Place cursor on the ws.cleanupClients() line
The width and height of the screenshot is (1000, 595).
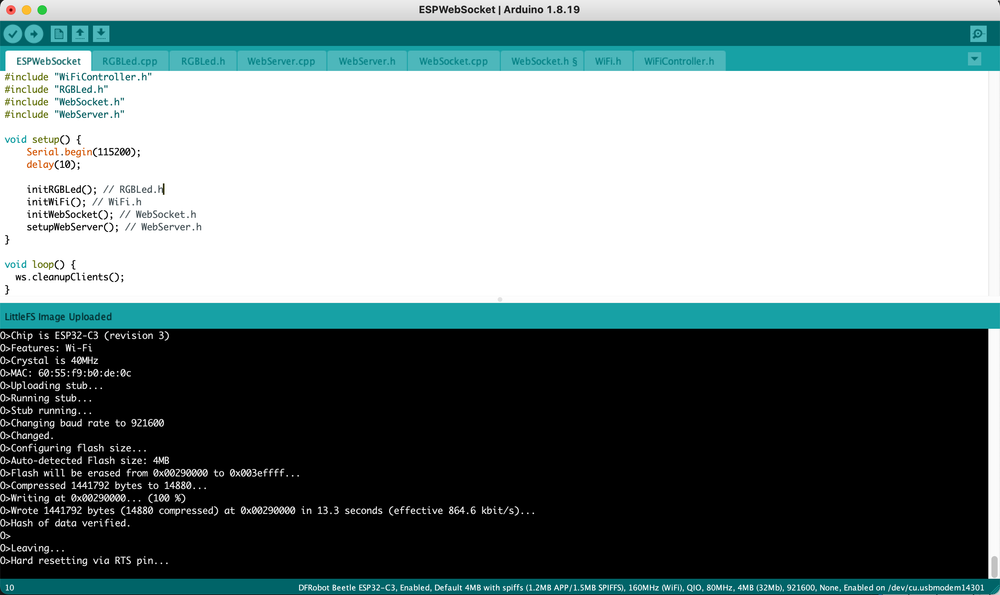point(70,277)
